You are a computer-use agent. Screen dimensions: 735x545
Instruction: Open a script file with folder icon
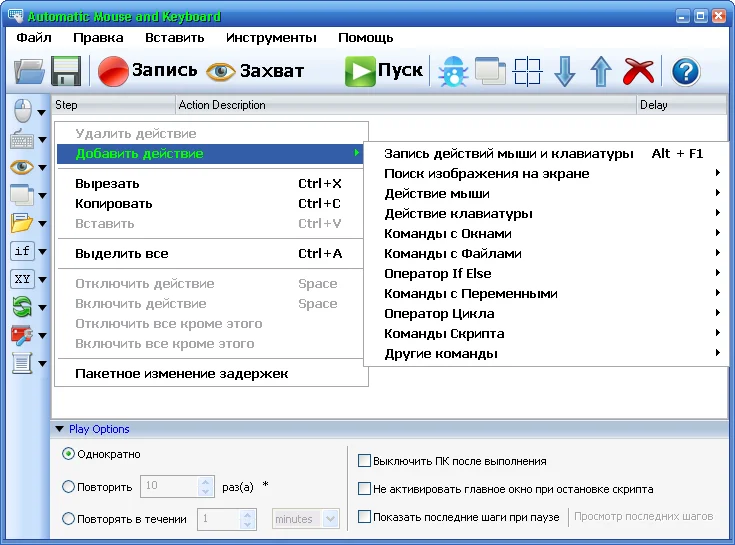click(29, 71)
